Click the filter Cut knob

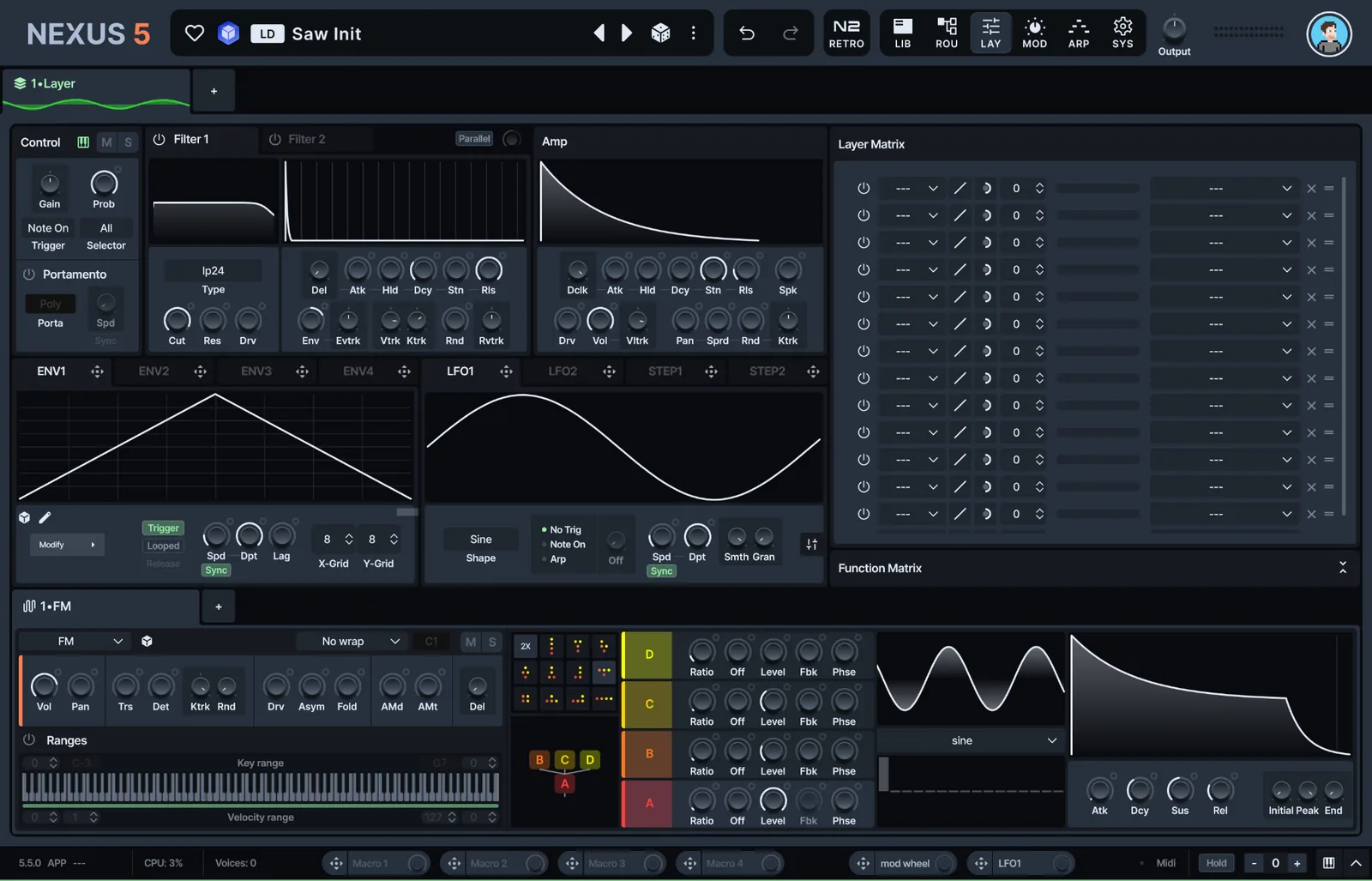[x=177, y=320]
